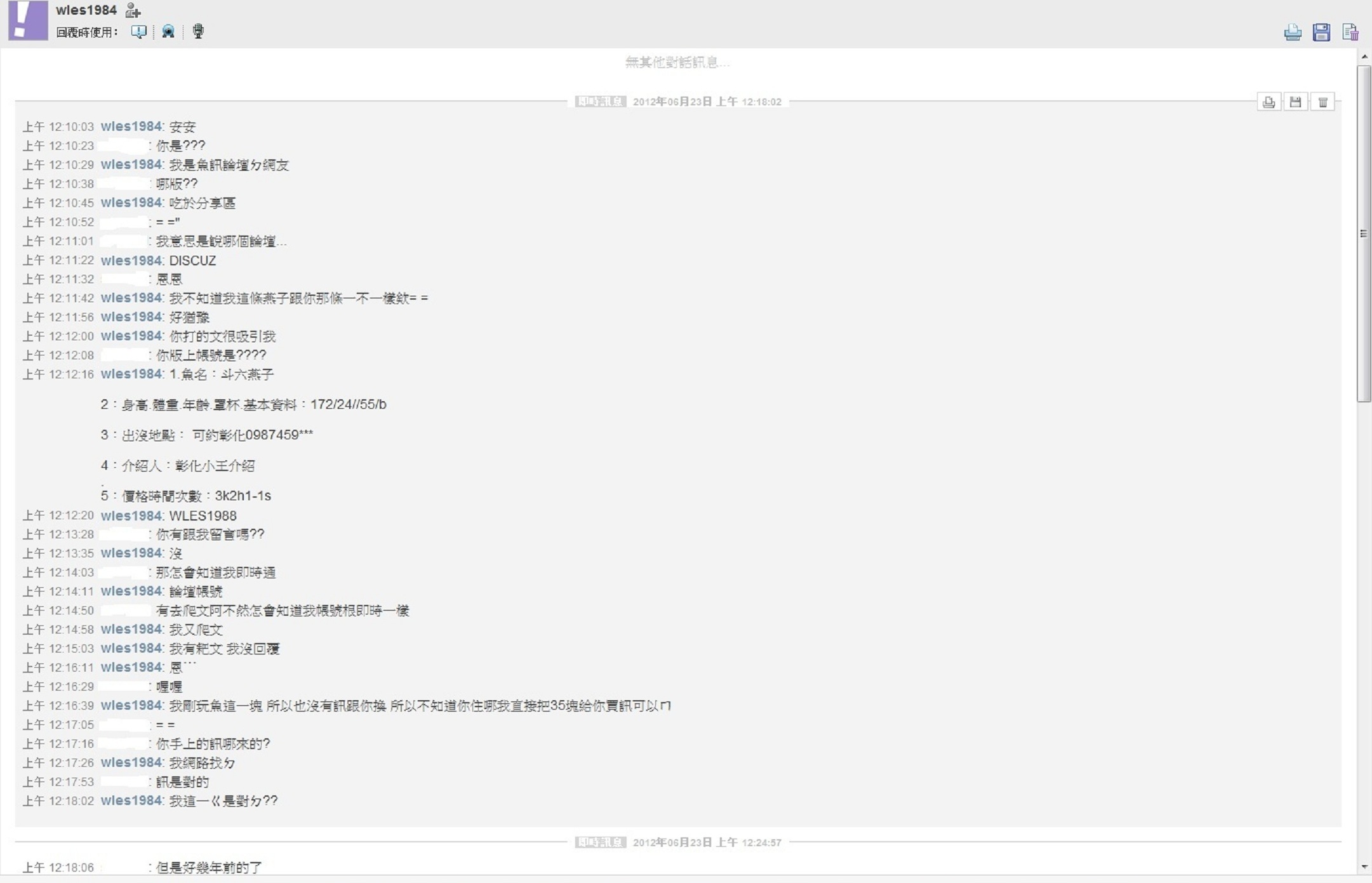This screenshot has width=1372, height=883.
Task: Save the 12:18:02 session
Action: tap(1296, 102)
